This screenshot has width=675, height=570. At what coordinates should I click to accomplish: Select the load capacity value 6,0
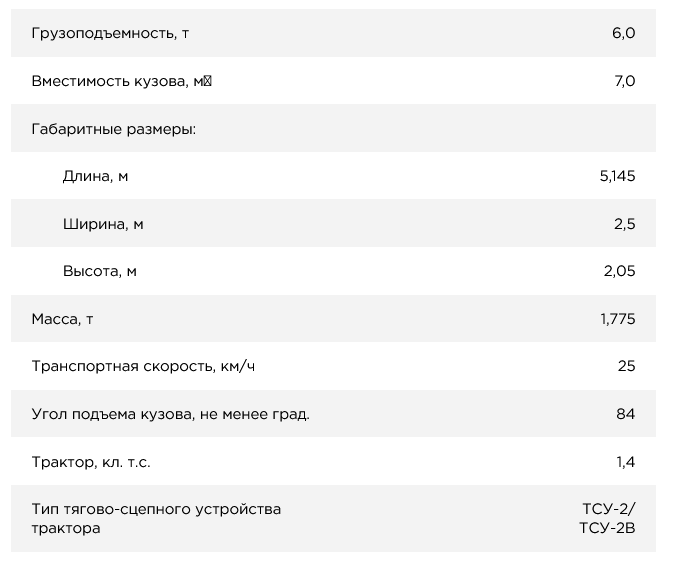tap(623, 34)
